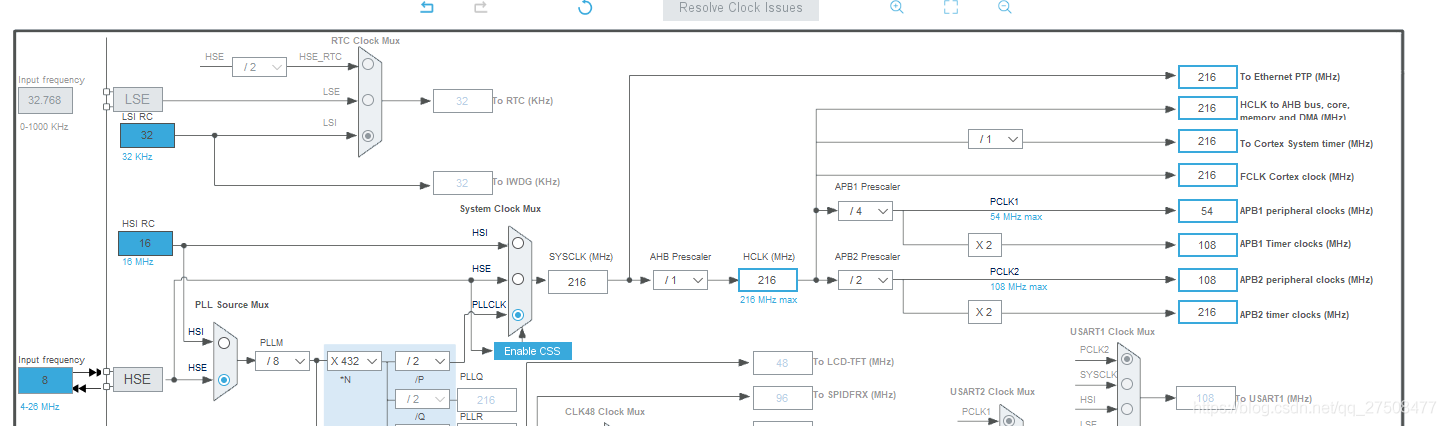Click the refresh clock tree icon
Viewport: 1446px width, 426px height.
pyautogui.click(x=586, y=7)
